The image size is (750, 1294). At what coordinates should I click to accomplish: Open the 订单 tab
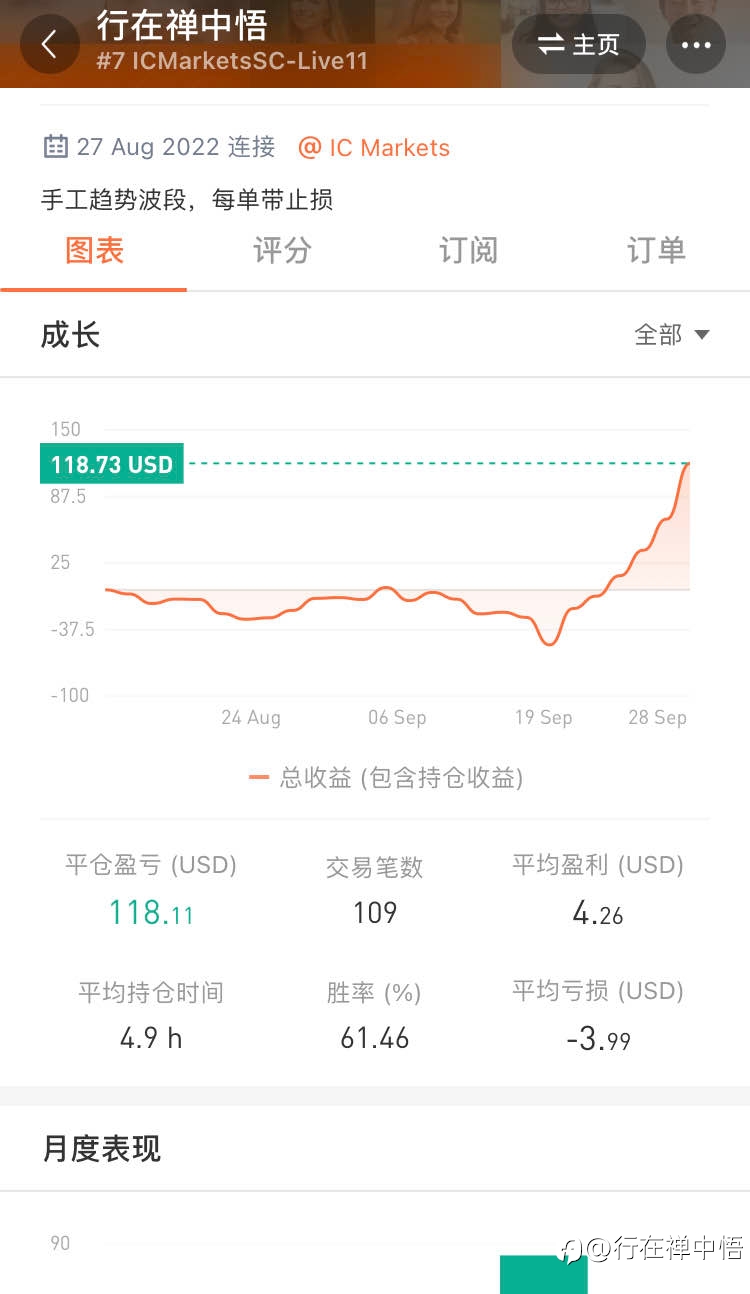[656, 250]
